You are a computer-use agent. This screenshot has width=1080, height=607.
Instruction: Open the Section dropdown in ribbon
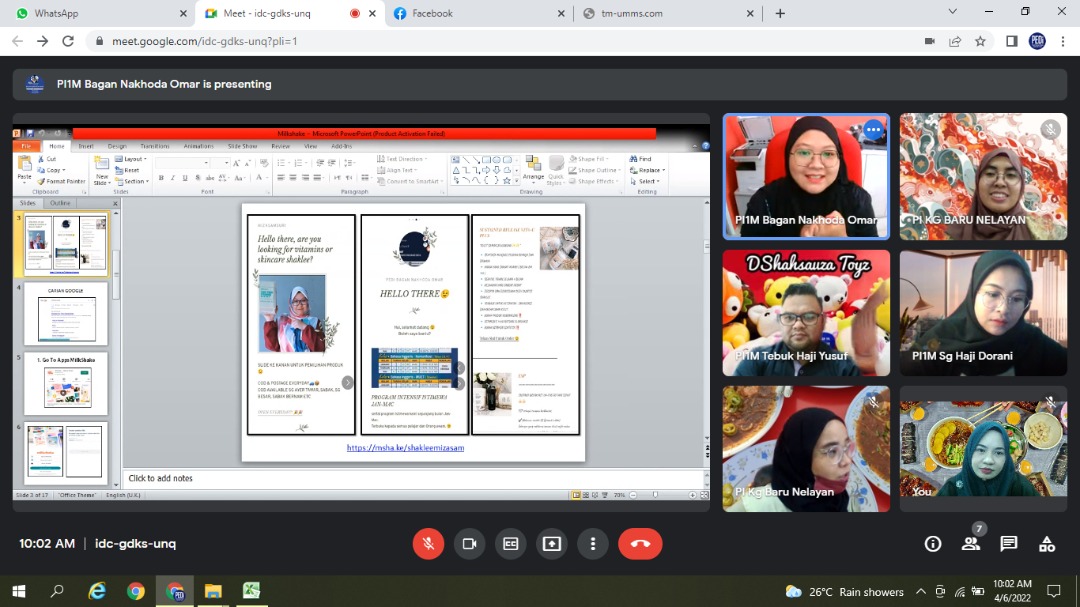[133, 182]
